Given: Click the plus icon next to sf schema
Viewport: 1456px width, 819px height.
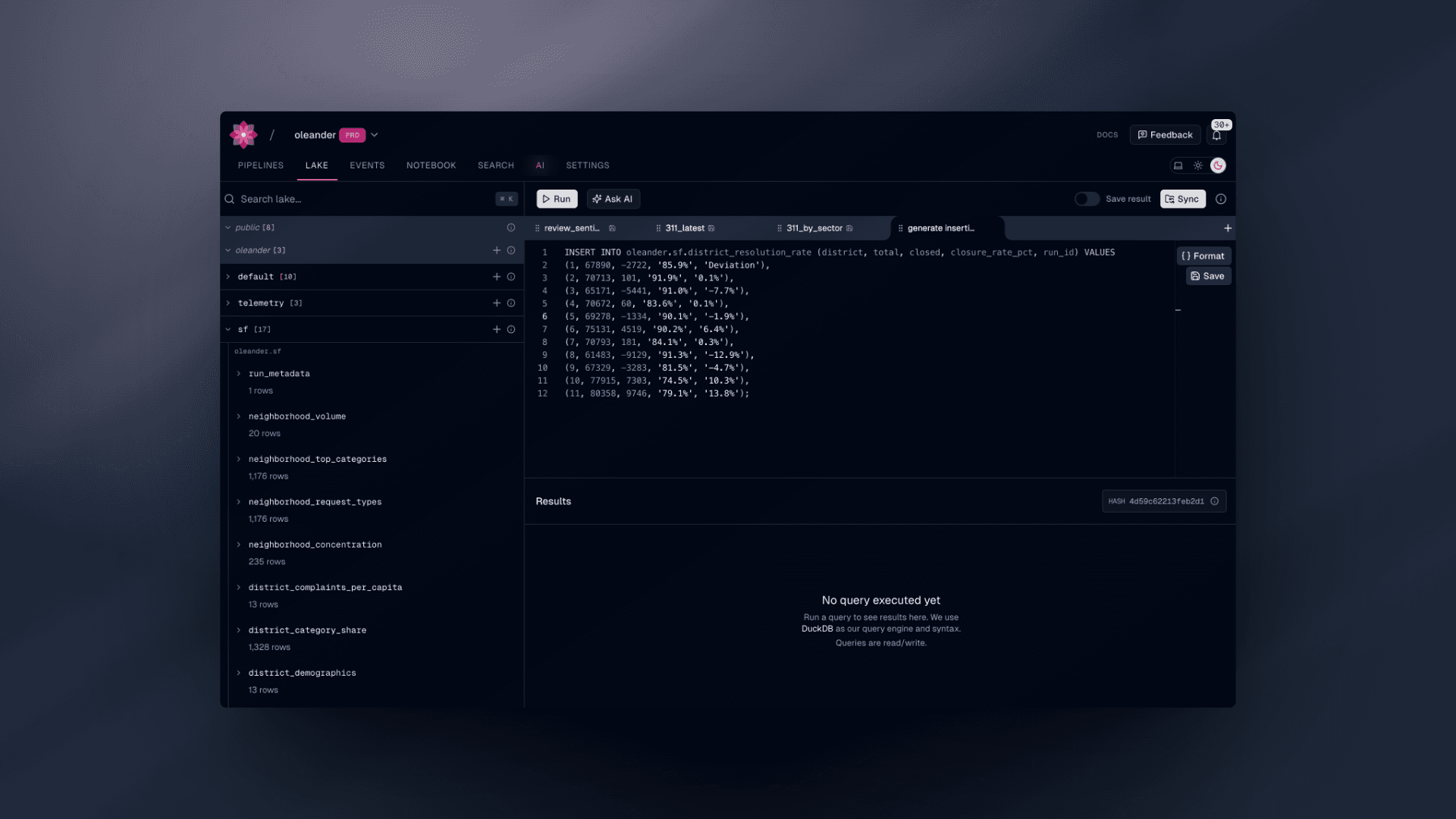Looking at the screenshot, I should (497, 329).
